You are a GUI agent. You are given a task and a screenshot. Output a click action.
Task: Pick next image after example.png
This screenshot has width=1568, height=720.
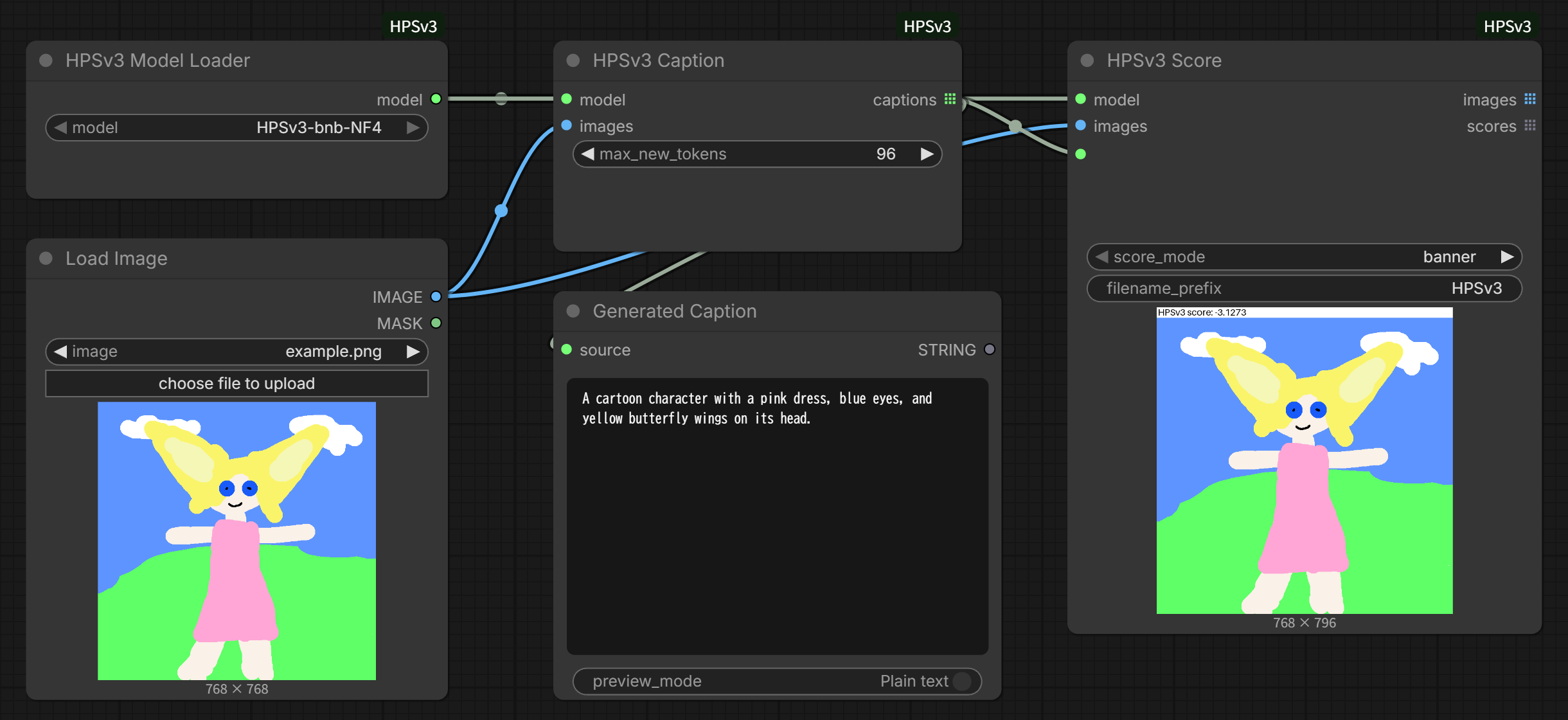tap(413, 351)
